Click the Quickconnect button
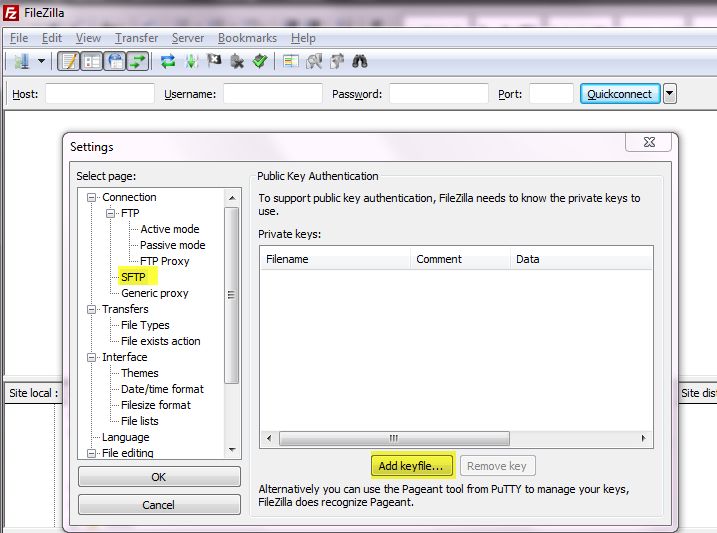 pyautogui.click(x=620, y=94)
